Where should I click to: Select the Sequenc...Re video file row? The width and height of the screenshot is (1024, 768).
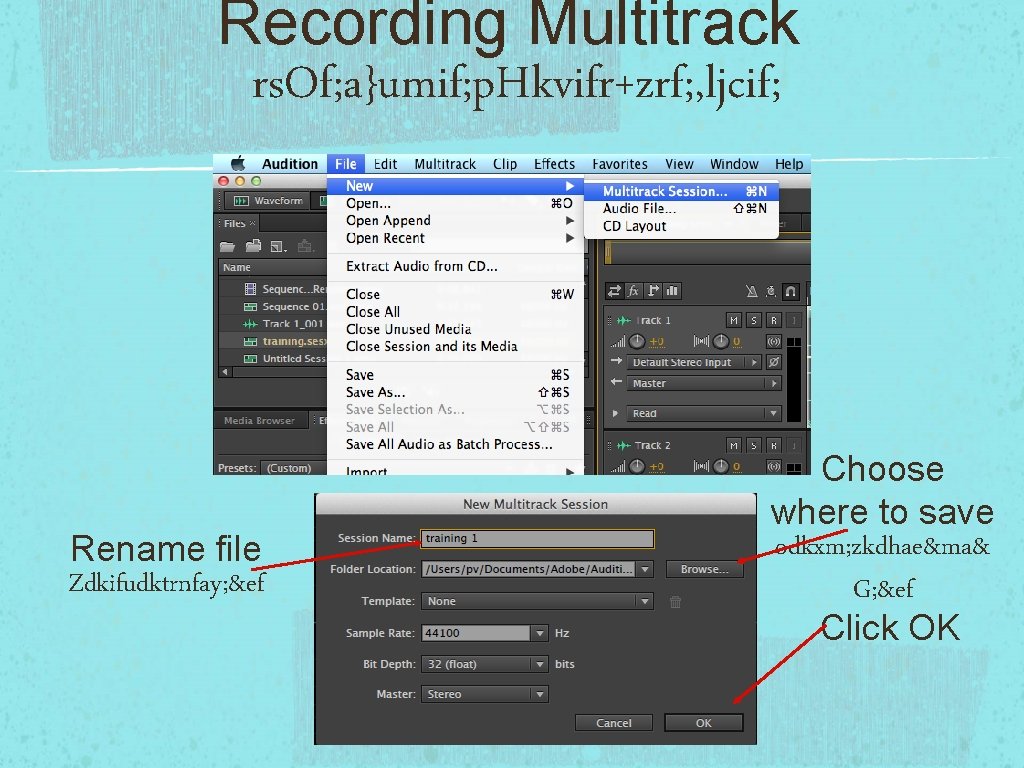[x=272, y=289]
